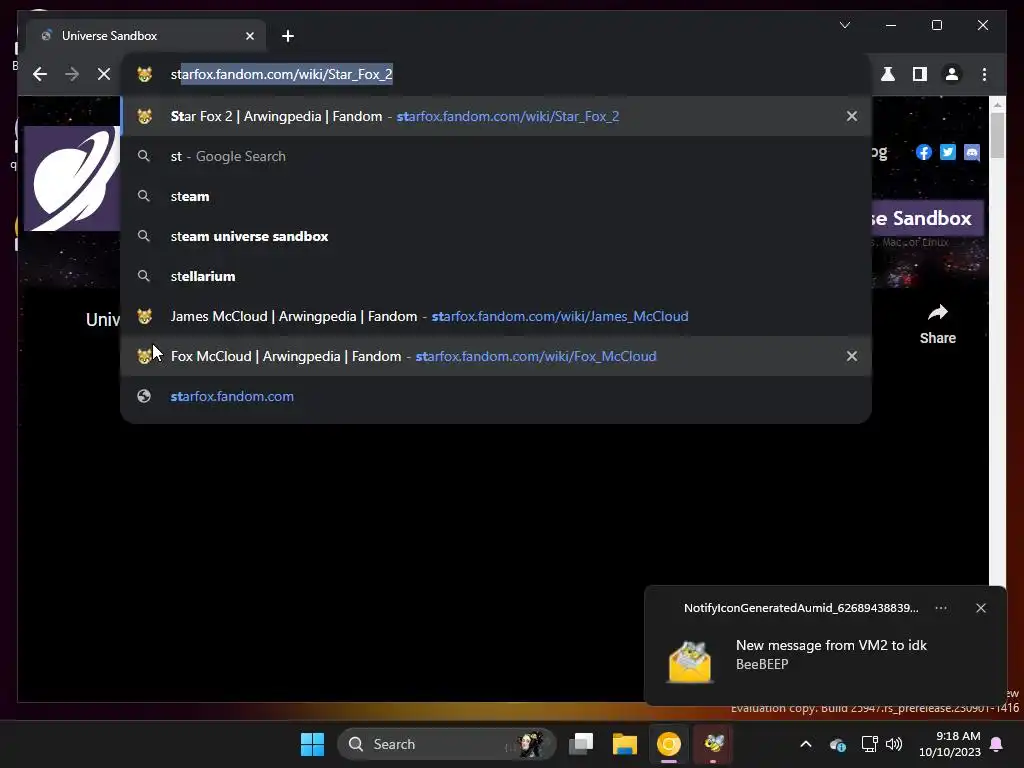Pick 'steam universe sandbox' suggestion

496,236
